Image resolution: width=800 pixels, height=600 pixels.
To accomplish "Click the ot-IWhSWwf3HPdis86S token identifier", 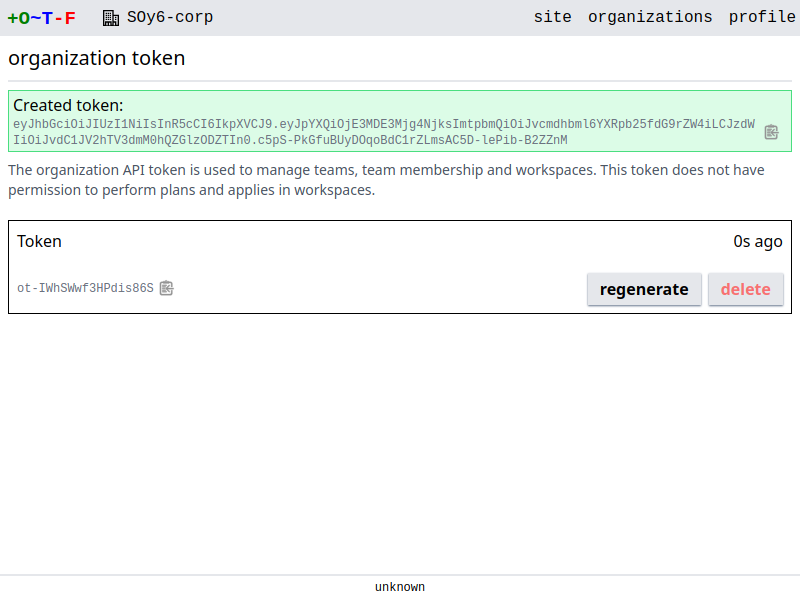I will click(x=85, y=288).
